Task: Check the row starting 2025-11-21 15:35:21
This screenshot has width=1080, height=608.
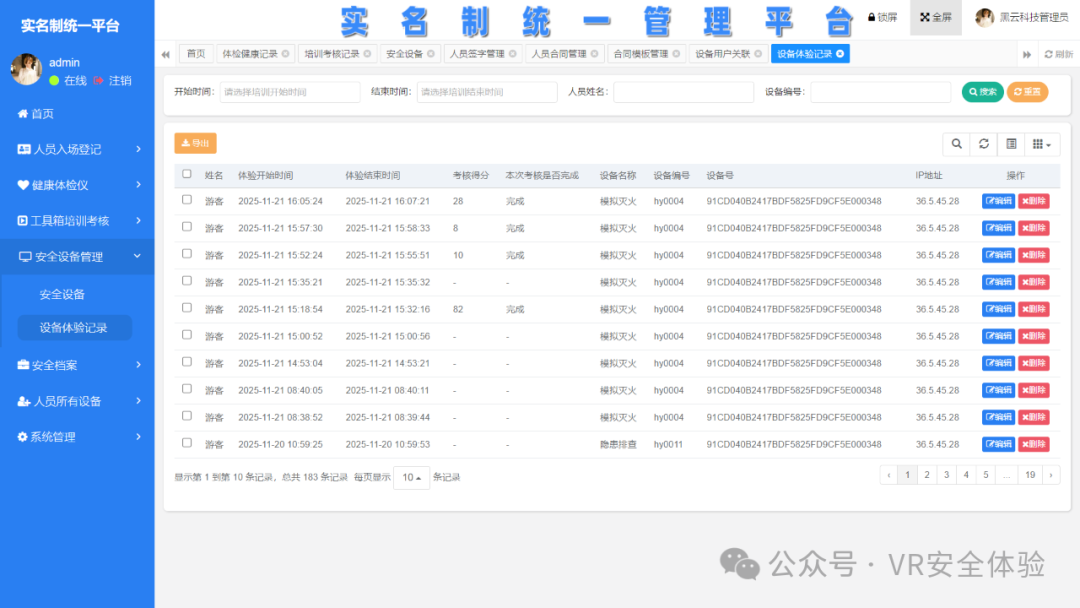Action: (x=187, y=281)
